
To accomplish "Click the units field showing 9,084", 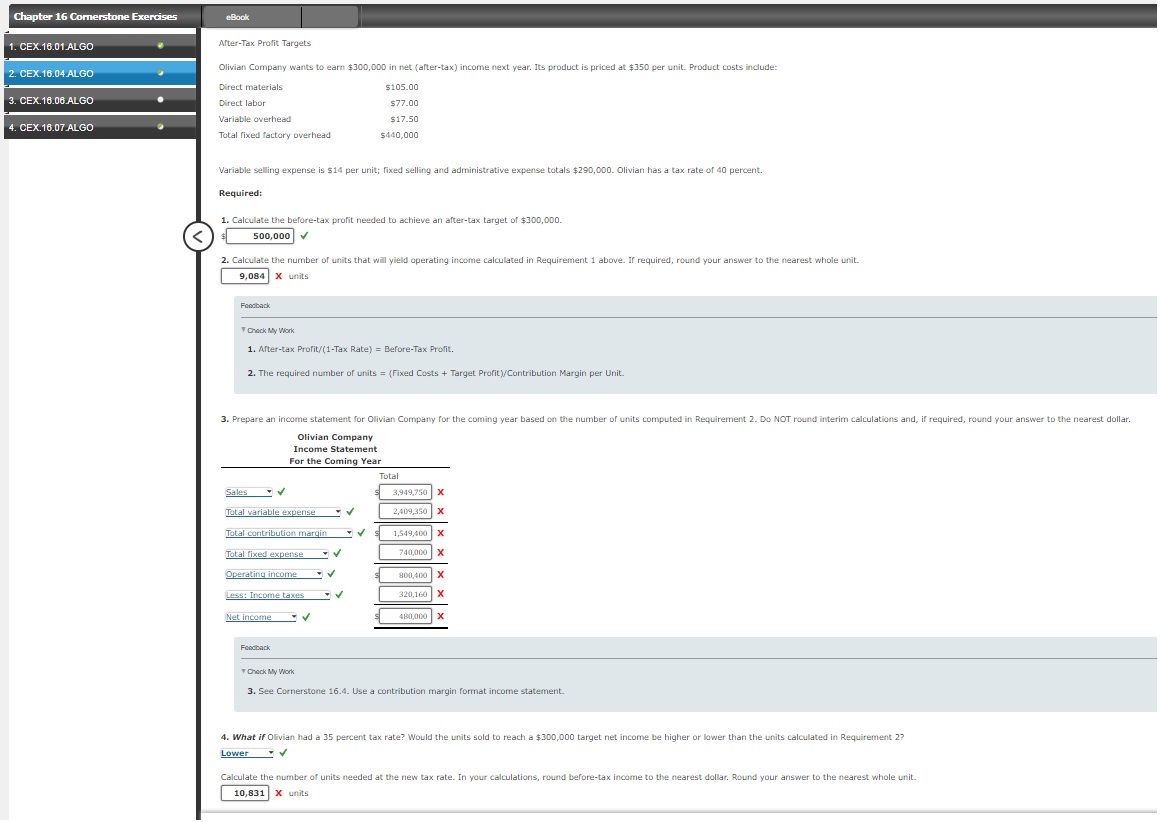I will point(245,276).
